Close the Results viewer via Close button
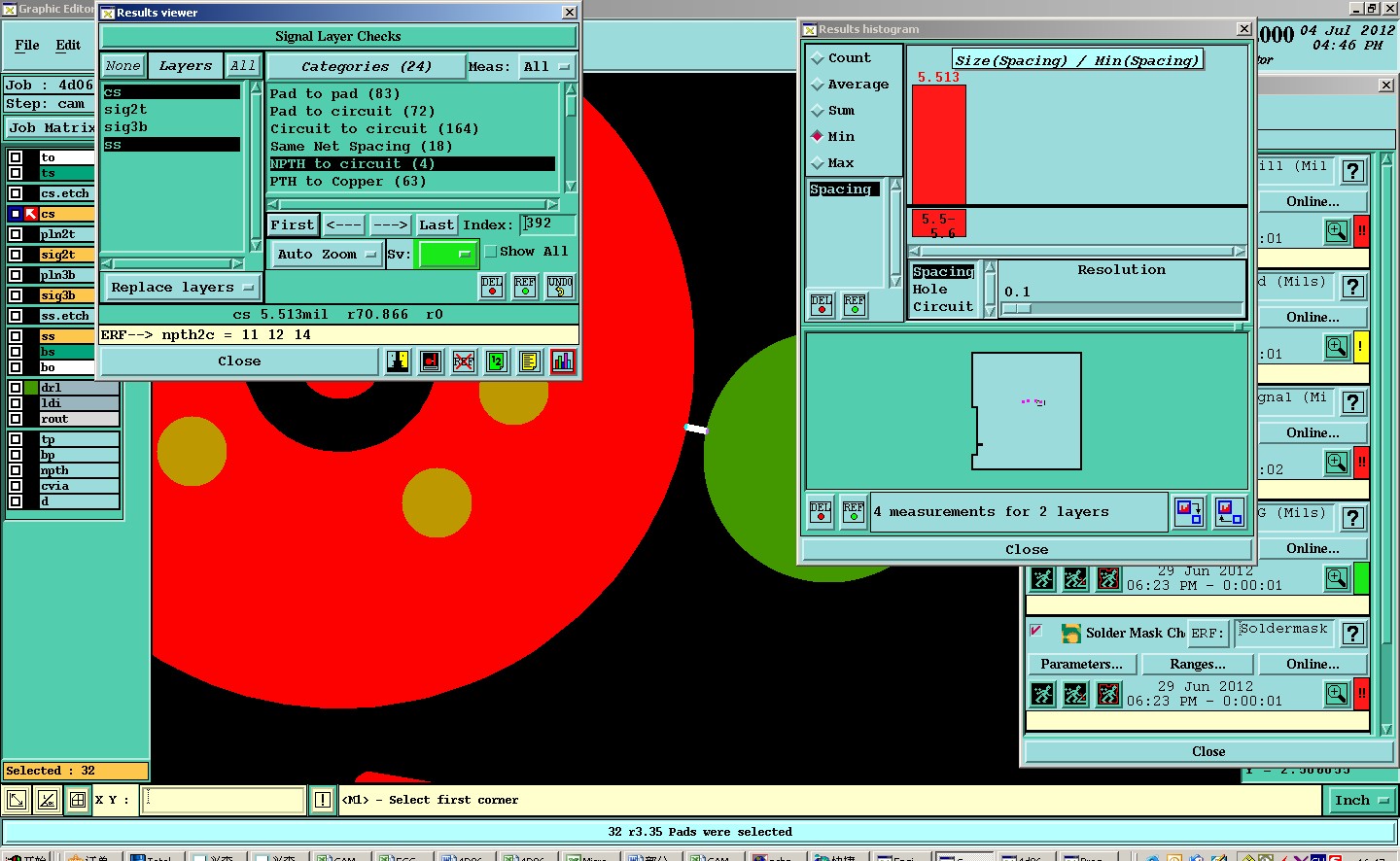This screenshot has width=1400, height=861. click(x=239, y=362)
